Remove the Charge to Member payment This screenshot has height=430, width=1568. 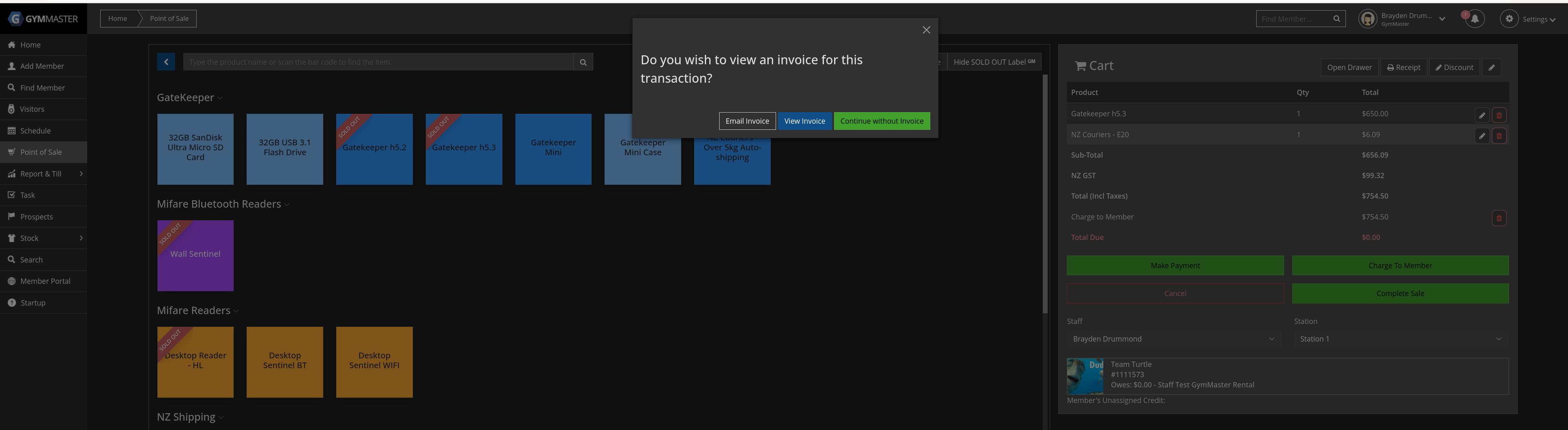pyautogui.click(x=1498, y=218)
